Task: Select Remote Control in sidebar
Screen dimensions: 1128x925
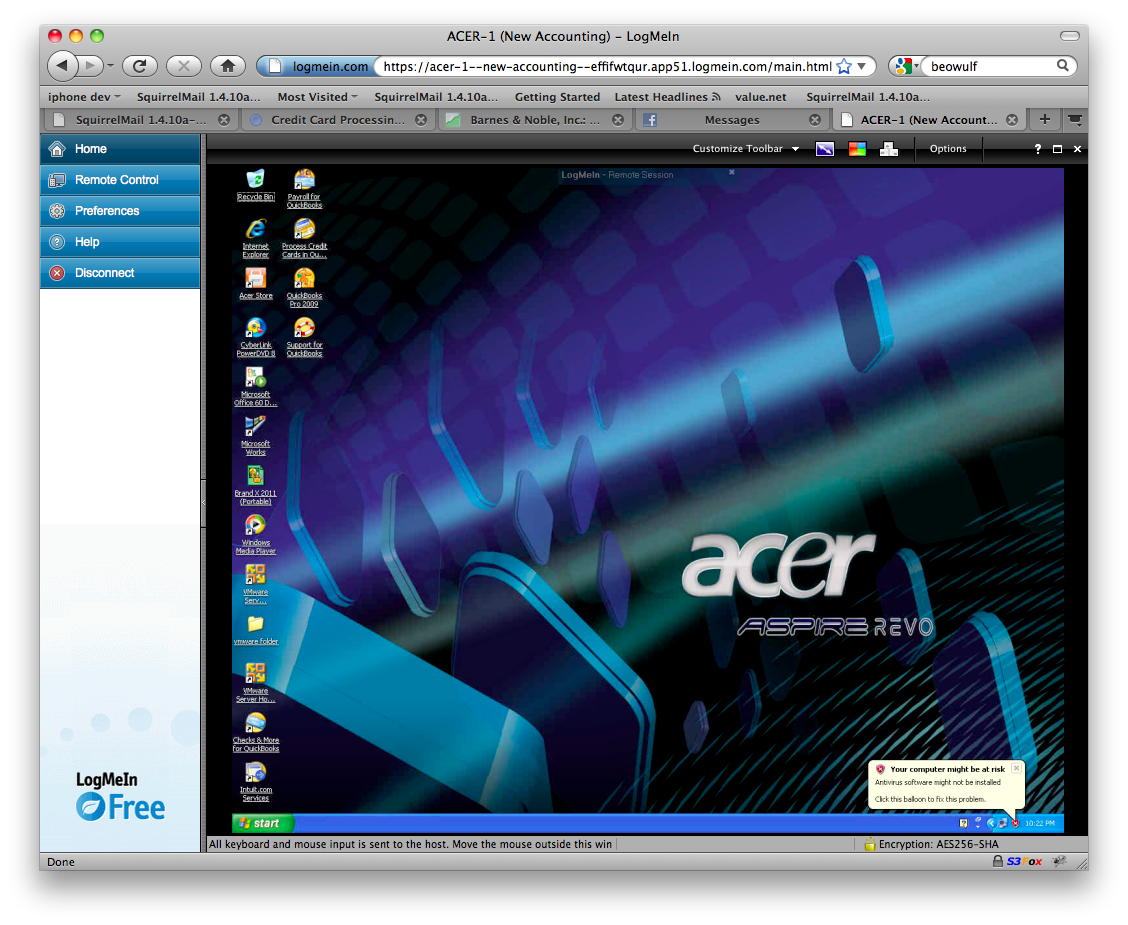Action: click(120, 180)
